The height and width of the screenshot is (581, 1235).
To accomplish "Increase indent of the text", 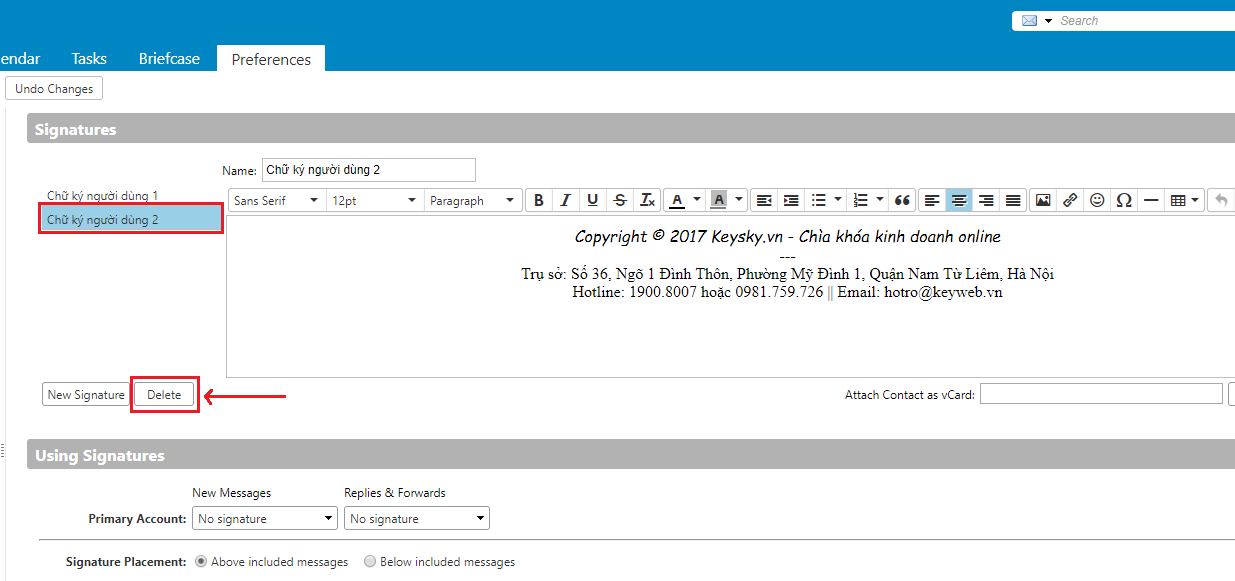I will [791, 200].
